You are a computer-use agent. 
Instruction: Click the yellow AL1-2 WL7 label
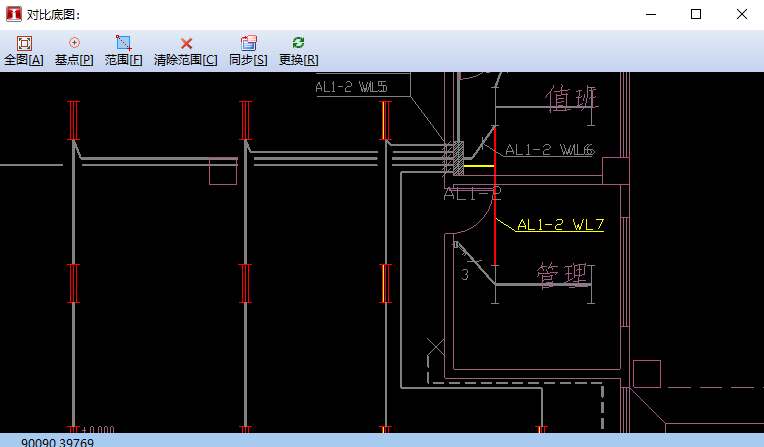point(560,225)
